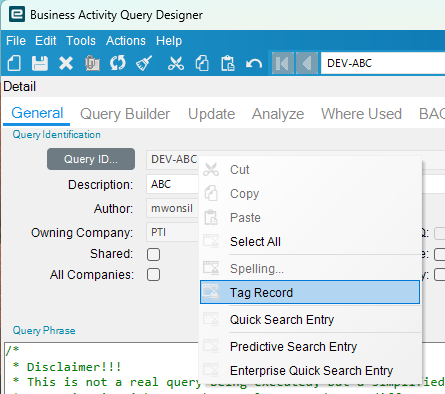Viewport: 445px width, 394px height.
Task: Choose Cut from the context menu
Action: click(310, 169)
